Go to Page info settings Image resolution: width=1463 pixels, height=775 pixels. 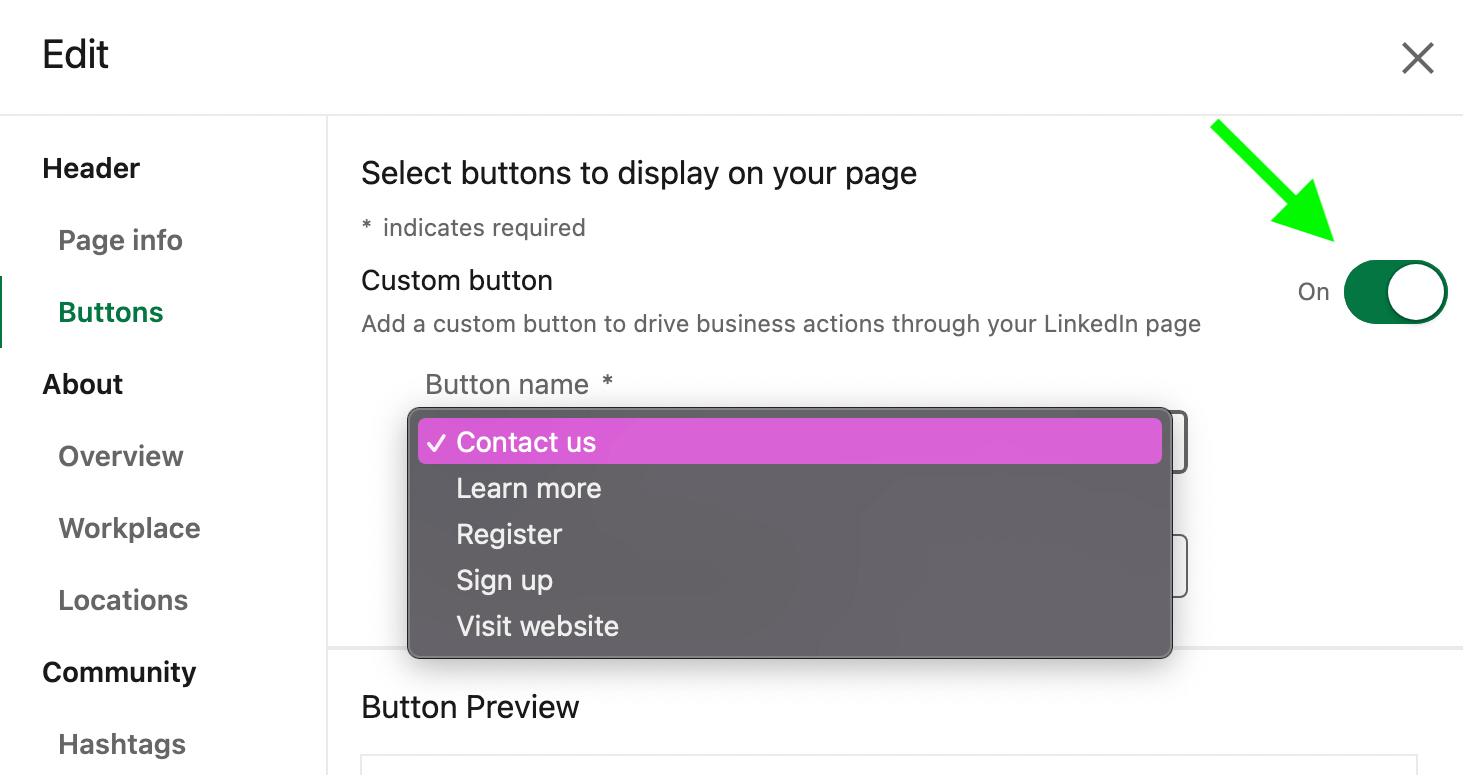120,240
